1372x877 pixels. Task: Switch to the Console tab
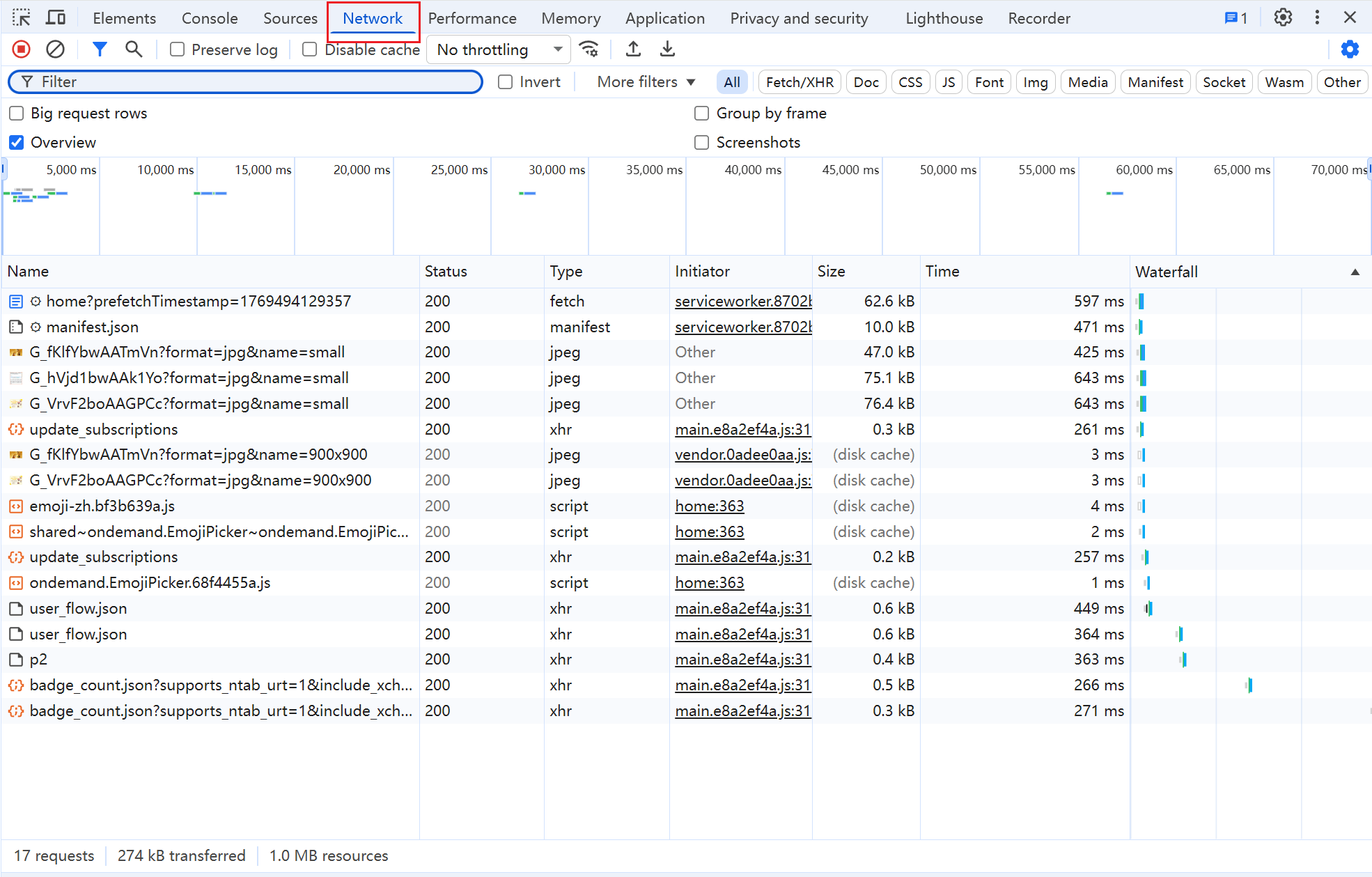(210, 19)
